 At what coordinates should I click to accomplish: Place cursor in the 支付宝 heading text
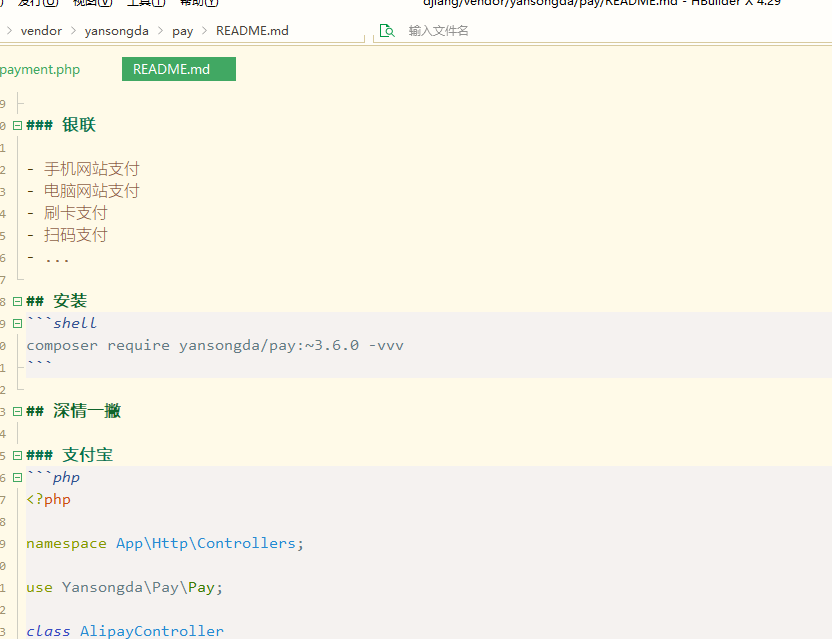coord(88,455)
